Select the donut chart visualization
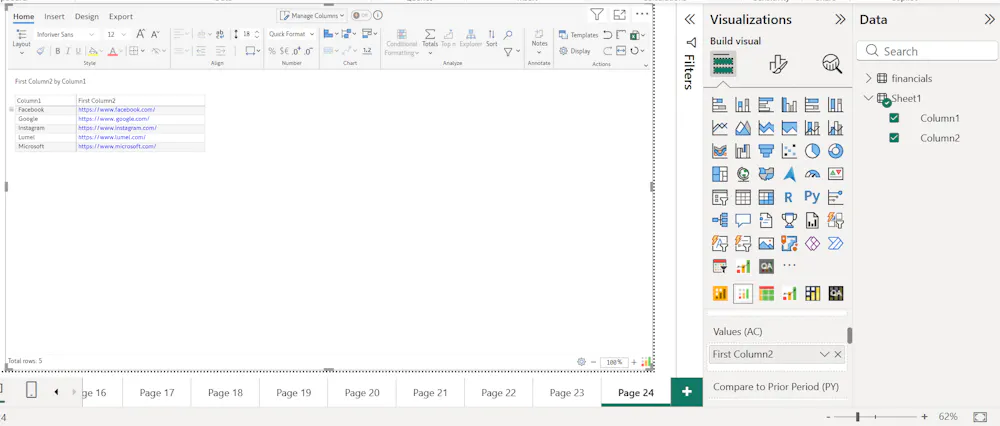 835,151
